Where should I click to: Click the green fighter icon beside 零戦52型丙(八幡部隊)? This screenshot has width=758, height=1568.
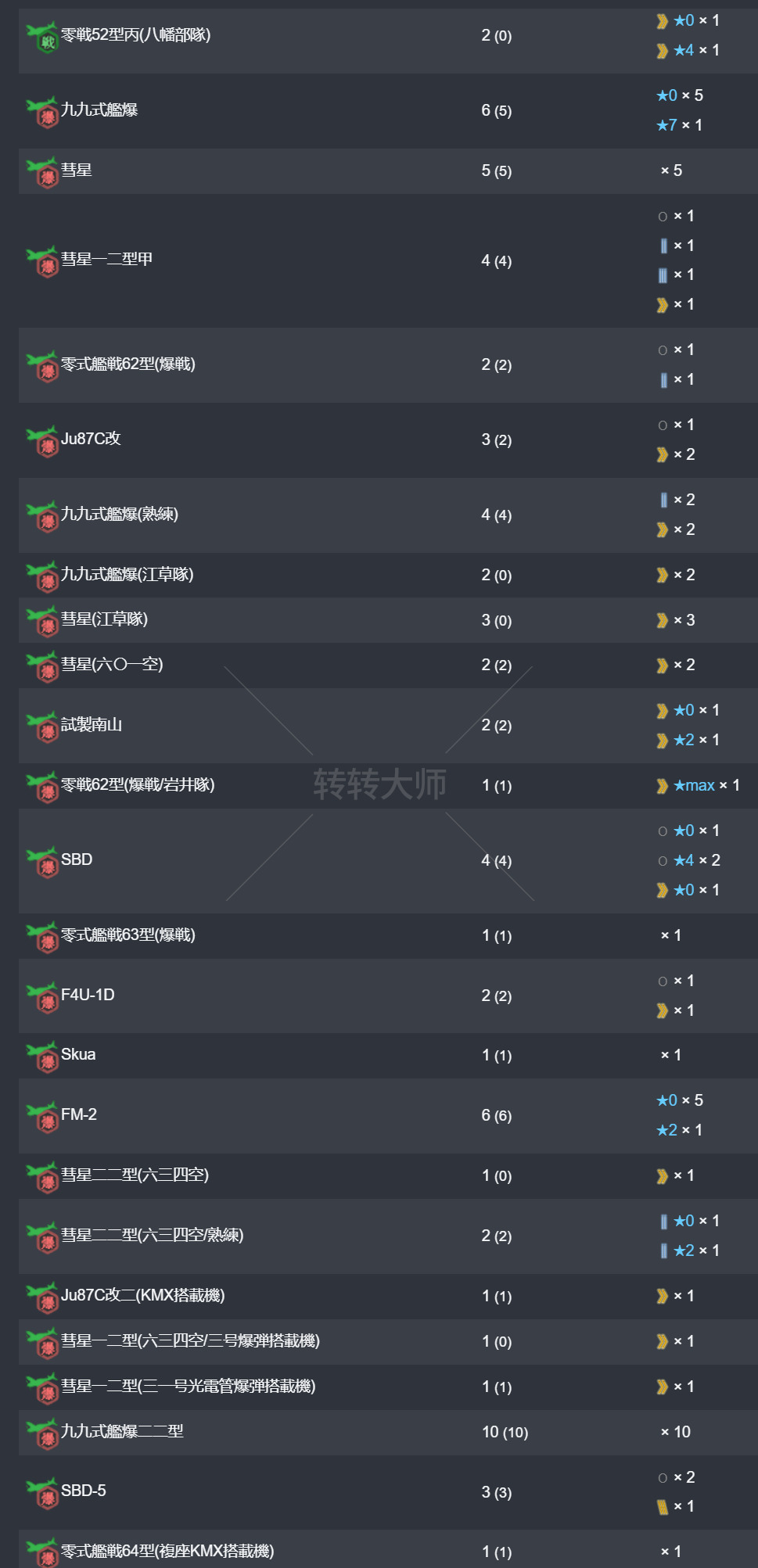pyautogui.click(x=43, y=38)
